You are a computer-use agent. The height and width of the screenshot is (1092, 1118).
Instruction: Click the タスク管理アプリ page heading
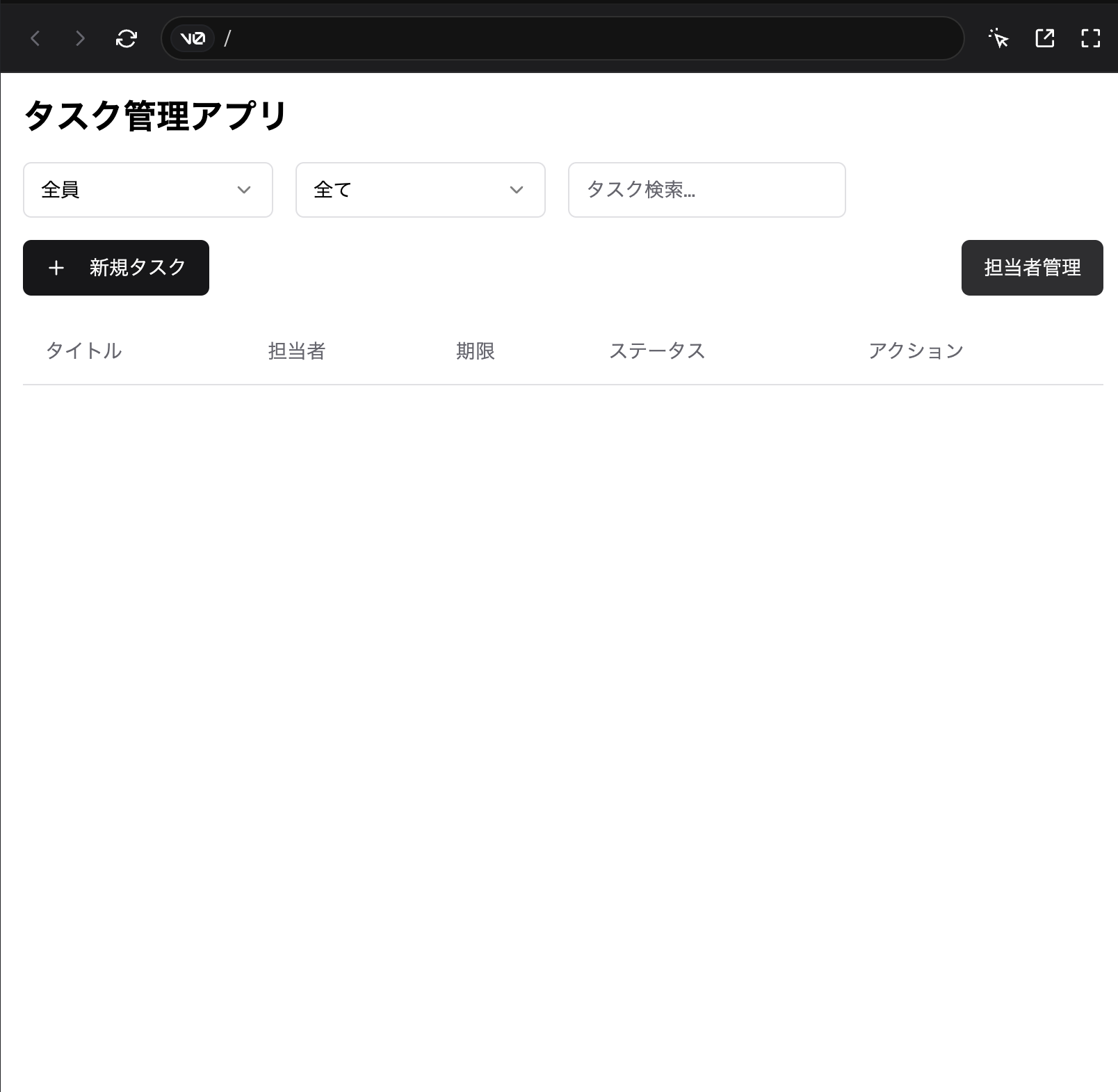(x=156, y=115)
